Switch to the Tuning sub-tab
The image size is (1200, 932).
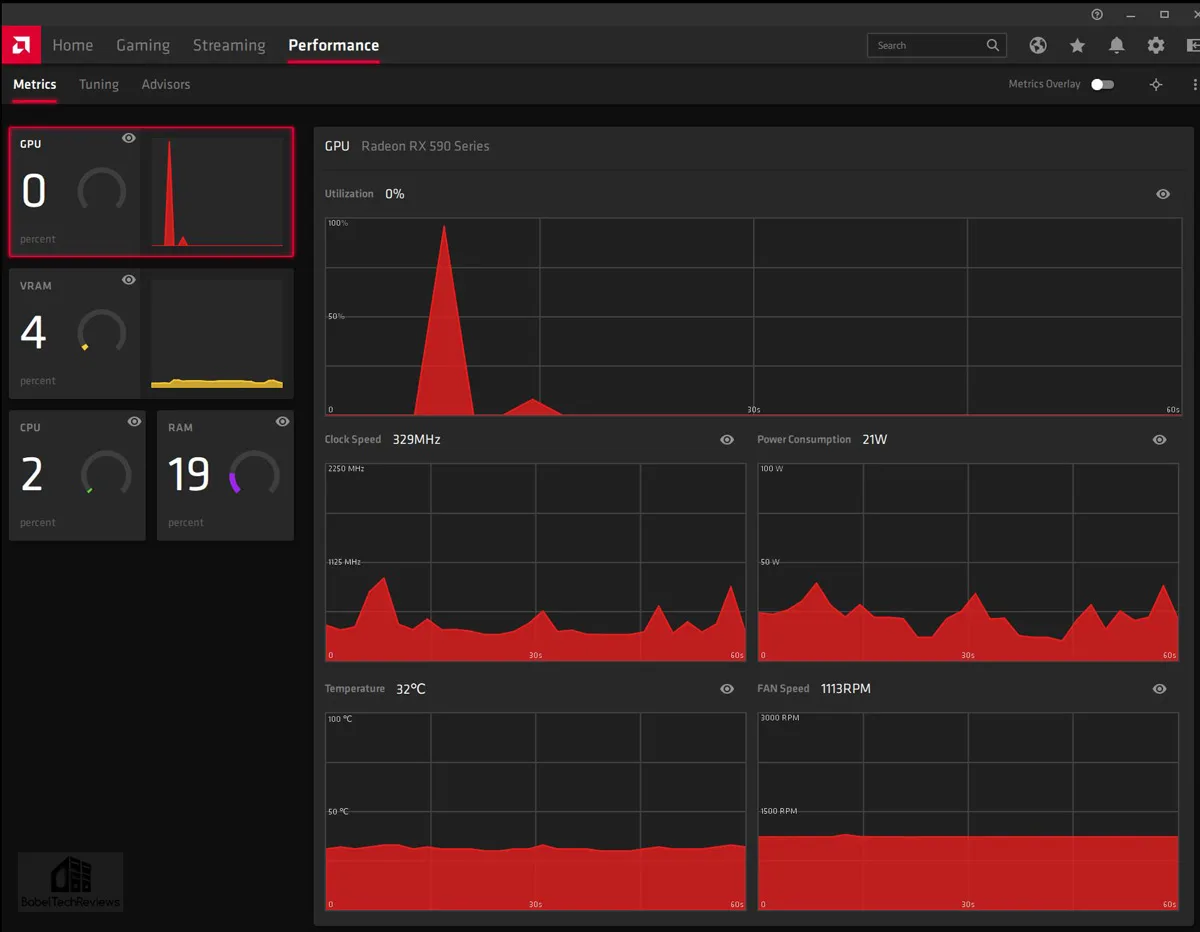(x=99, y=85)
